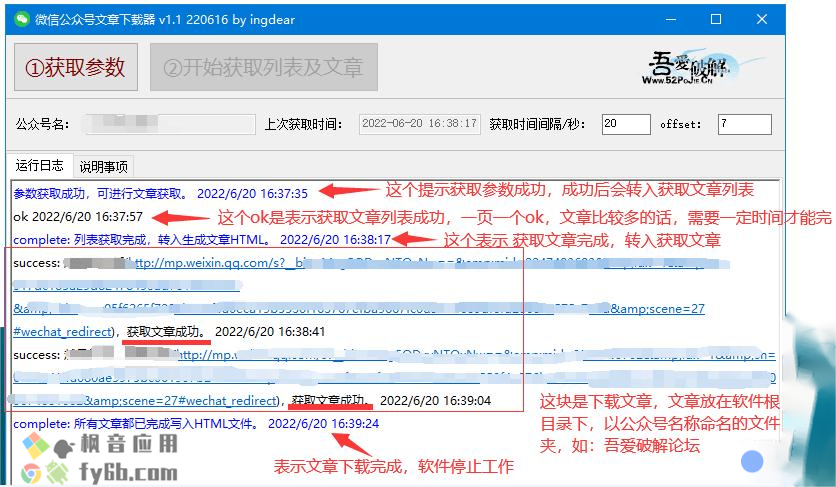Click the 公众号名 label

tap(42, 124)
